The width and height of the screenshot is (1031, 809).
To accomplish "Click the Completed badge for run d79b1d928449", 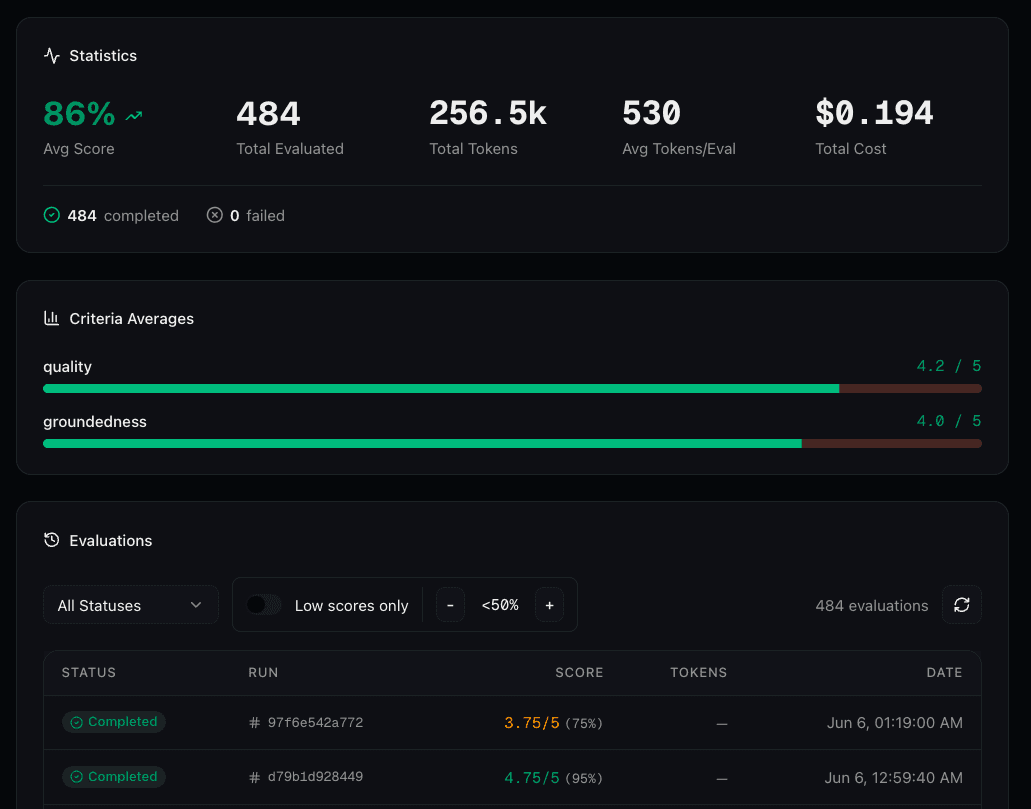I will pyautogui.click(x=114, y=777).
